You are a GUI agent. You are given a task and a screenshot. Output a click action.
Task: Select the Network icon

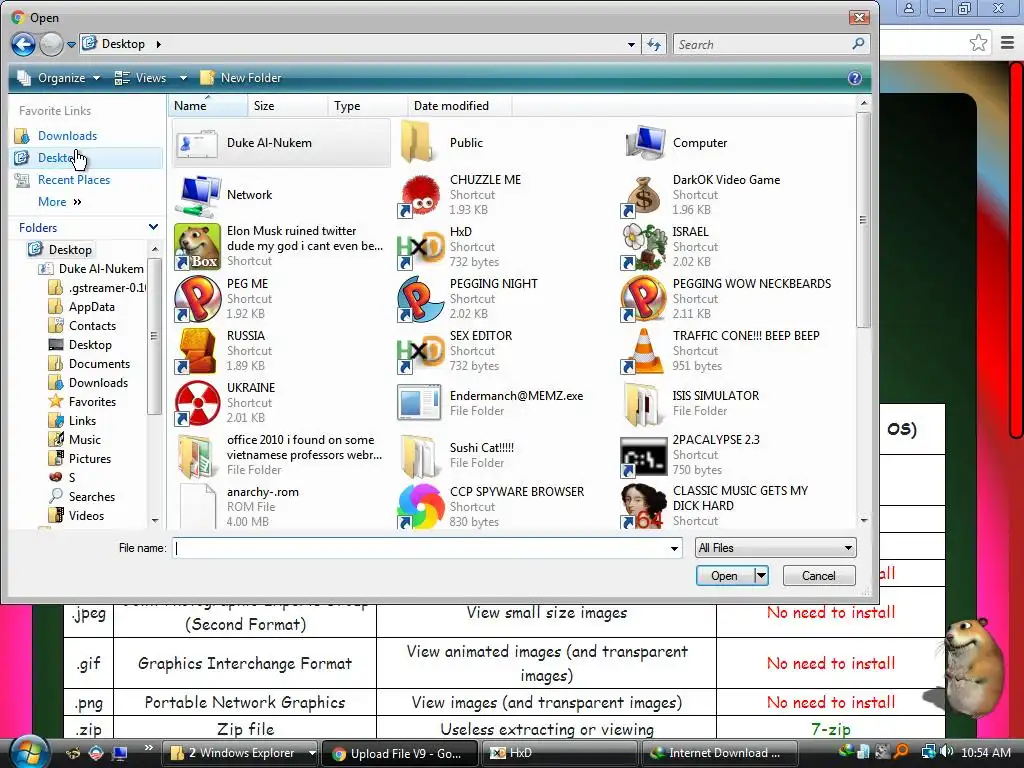197,195
